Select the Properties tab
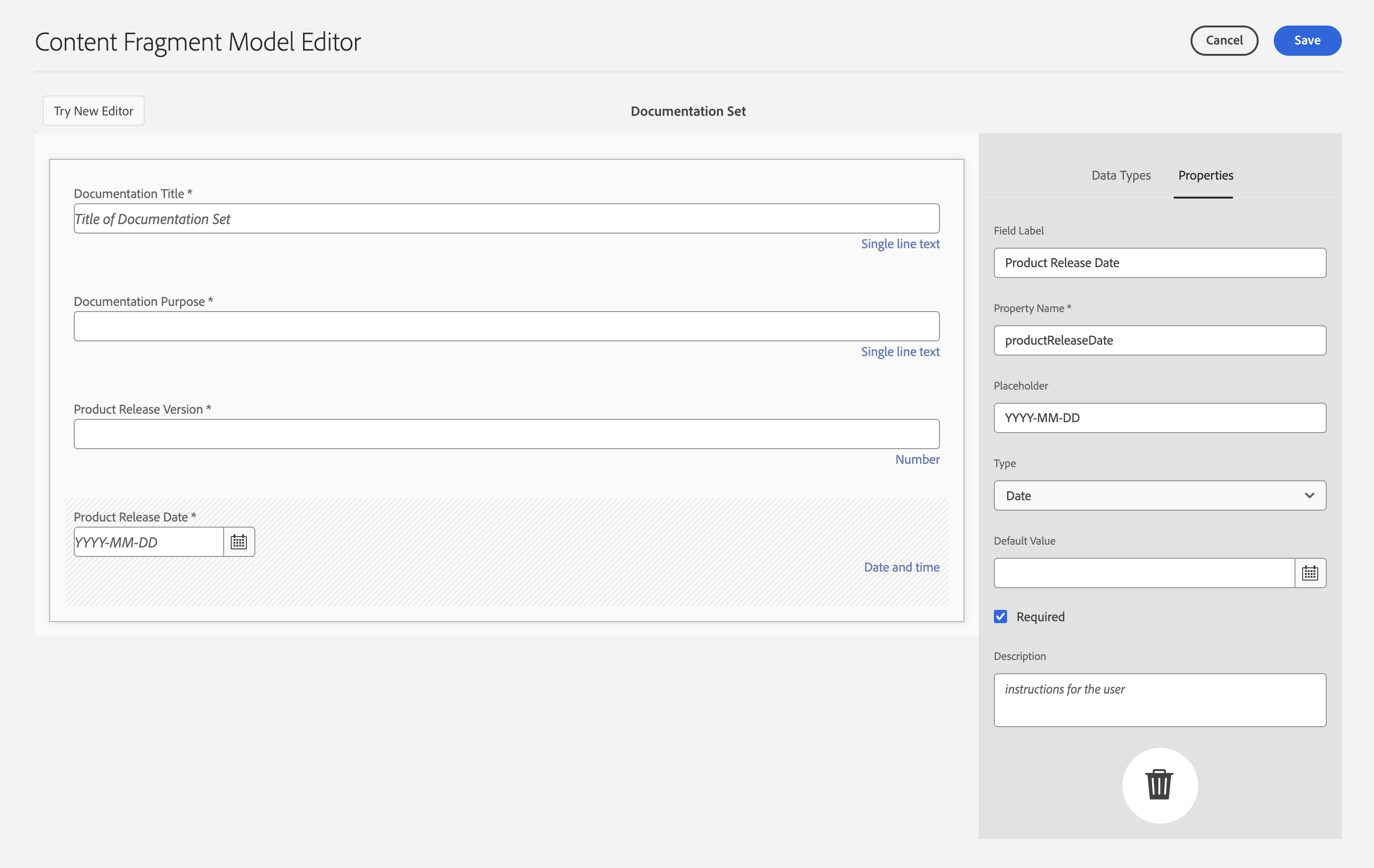1374x868 pixels. (1205, 175)
